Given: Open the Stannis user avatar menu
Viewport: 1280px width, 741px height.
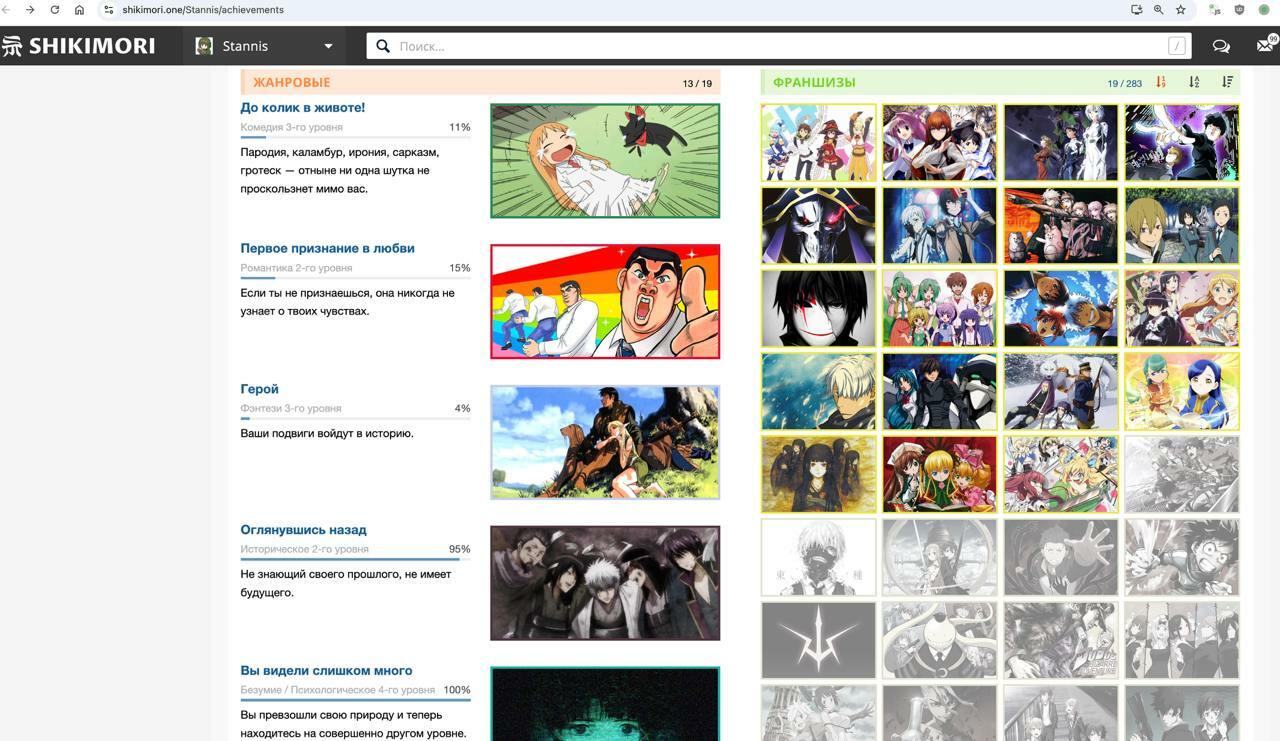Looking at the screenshot, I should pyautogui.click(x=205, y=46).
